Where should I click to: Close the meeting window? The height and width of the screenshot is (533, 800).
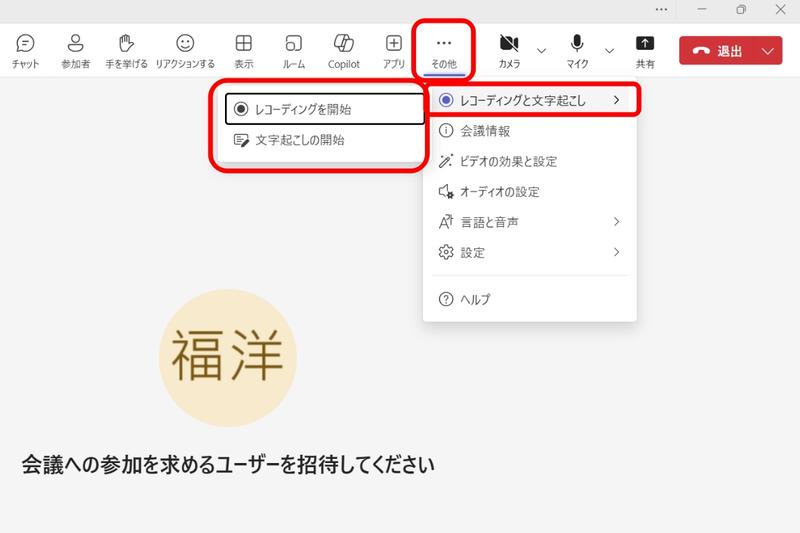pos(780,9)
